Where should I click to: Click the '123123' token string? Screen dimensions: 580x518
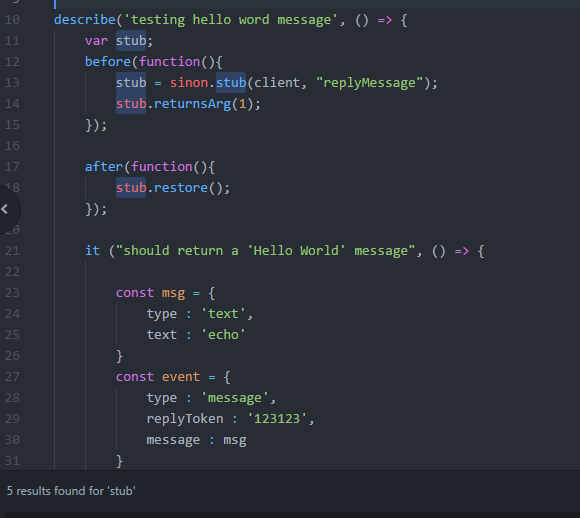pos(277,418)
